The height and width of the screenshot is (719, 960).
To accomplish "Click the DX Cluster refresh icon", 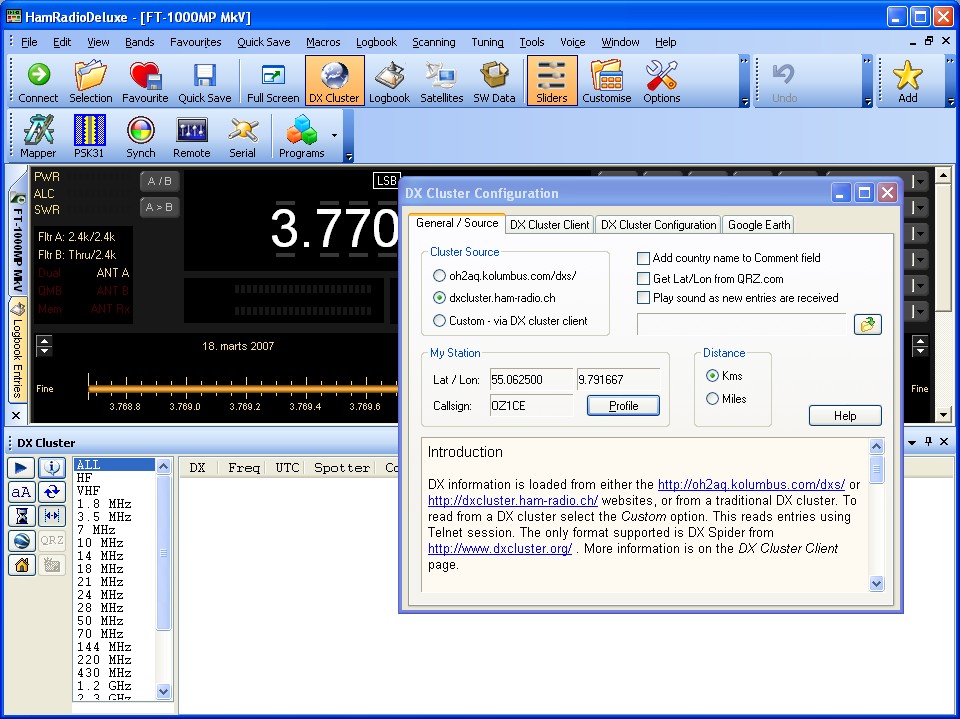I will point(52,492).
